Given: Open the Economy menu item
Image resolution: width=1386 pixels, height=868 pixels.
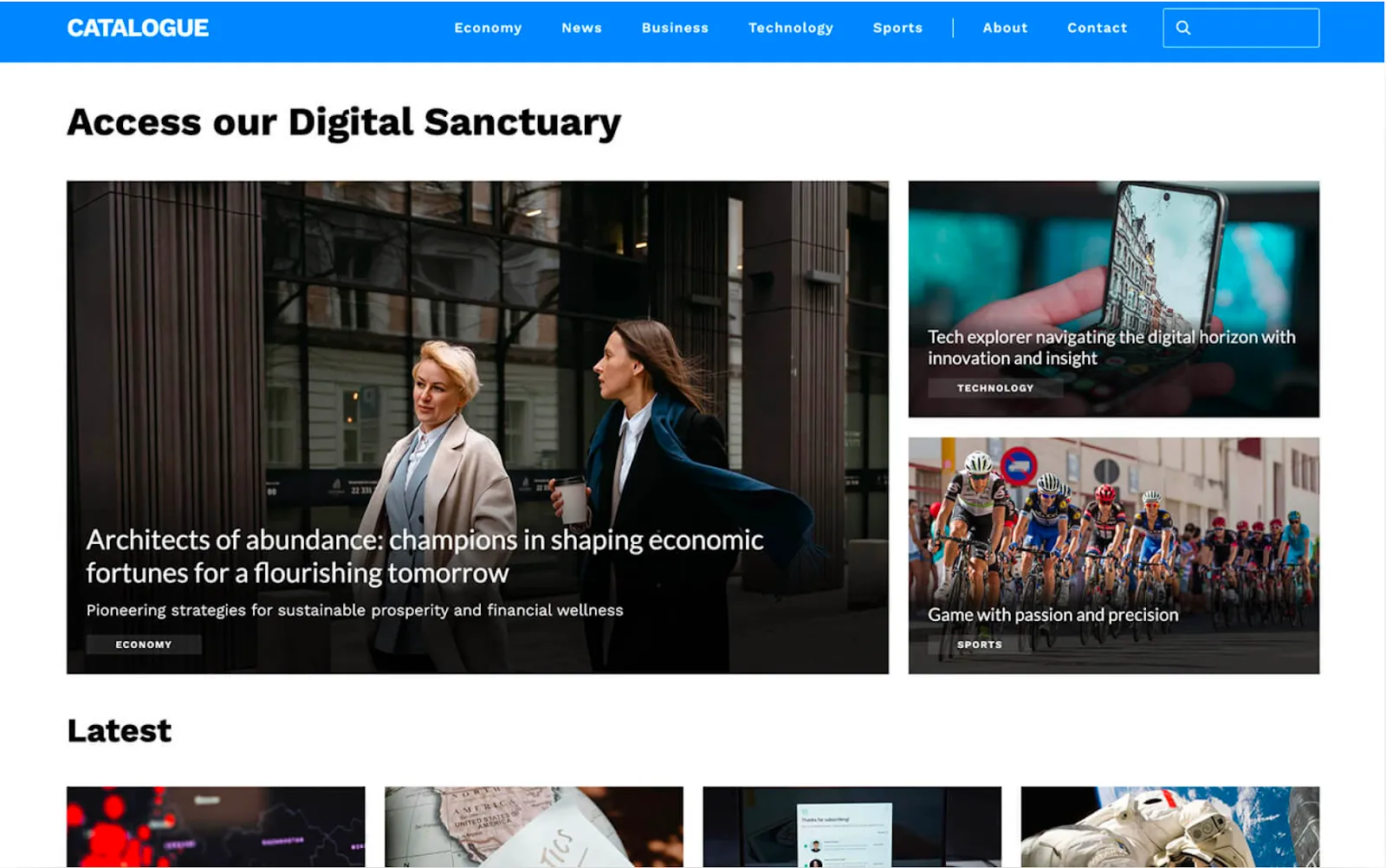Looking at the screenshot, I should coord(488,28).
